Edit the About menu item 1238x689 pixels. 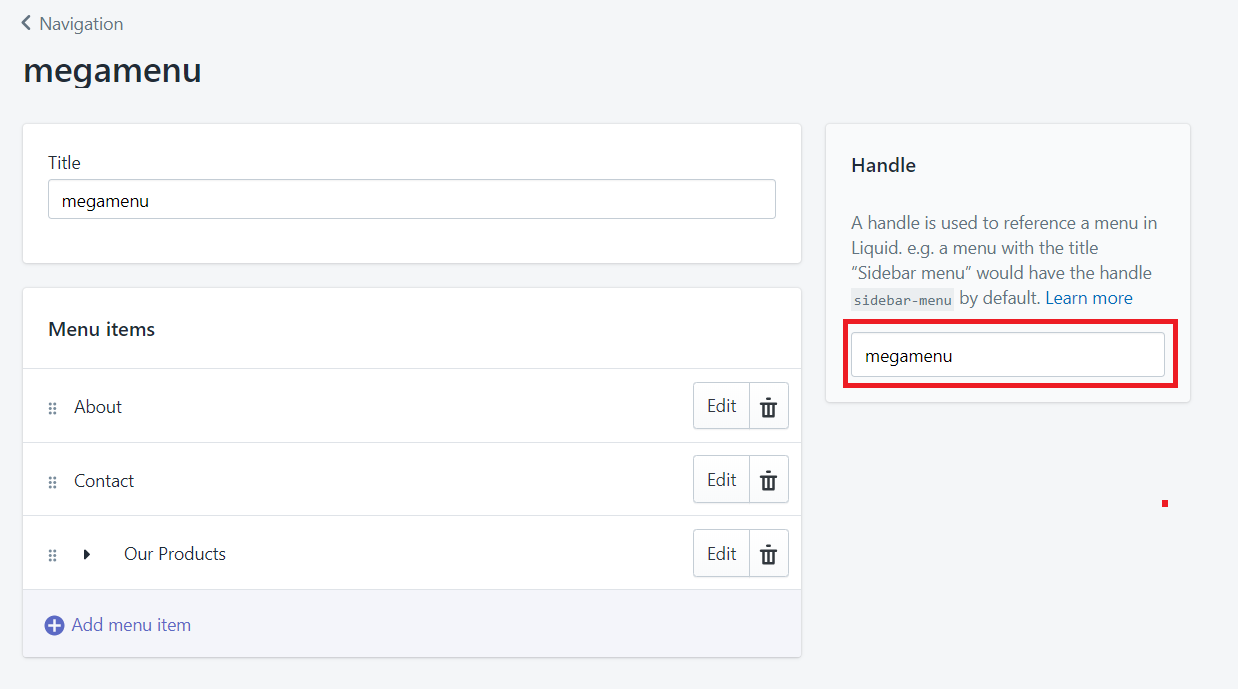pyautogui.click(x=722, y=406)
